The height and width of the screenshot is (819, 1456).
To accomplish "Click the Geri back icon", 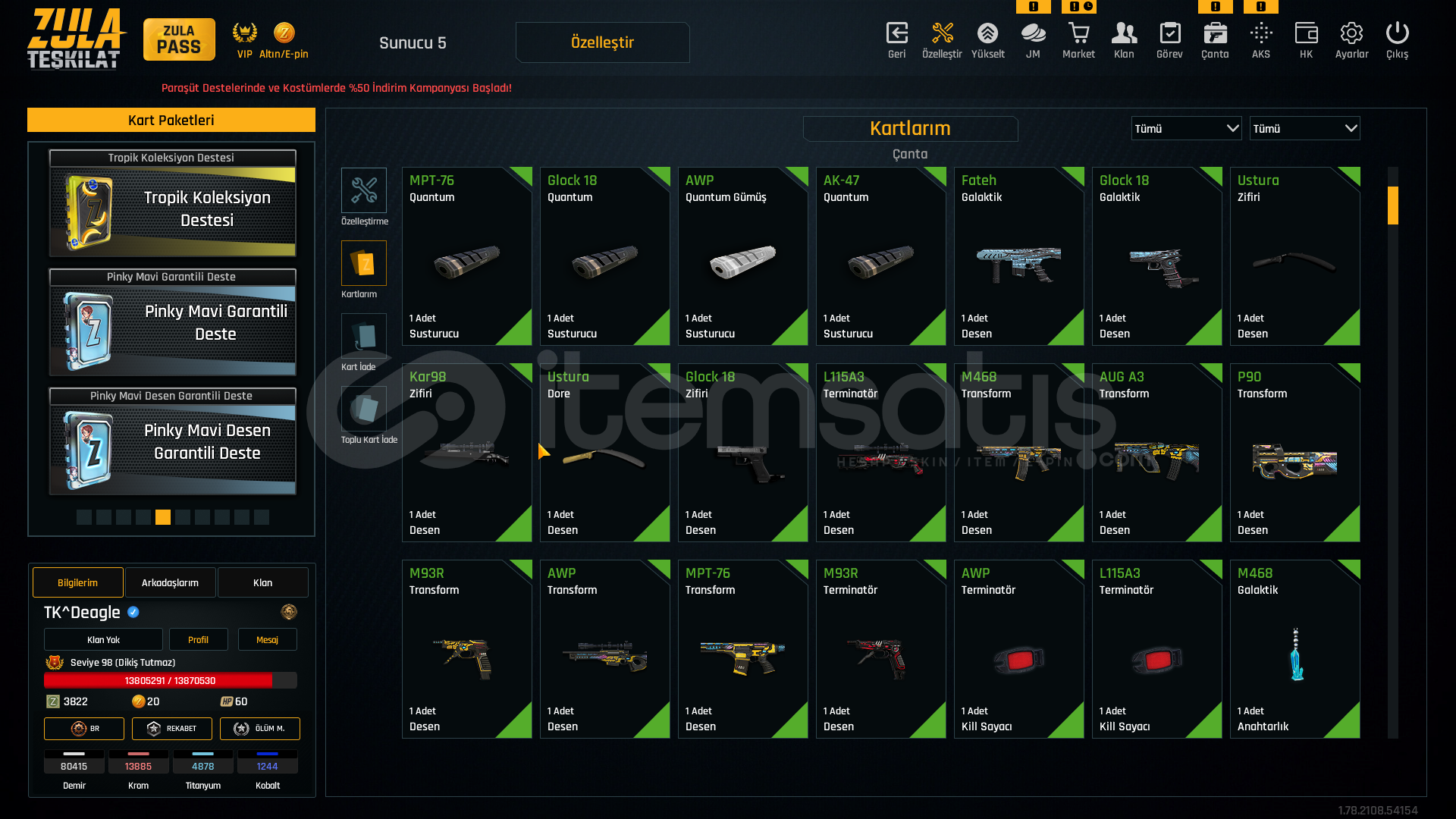I will (897, 33).
